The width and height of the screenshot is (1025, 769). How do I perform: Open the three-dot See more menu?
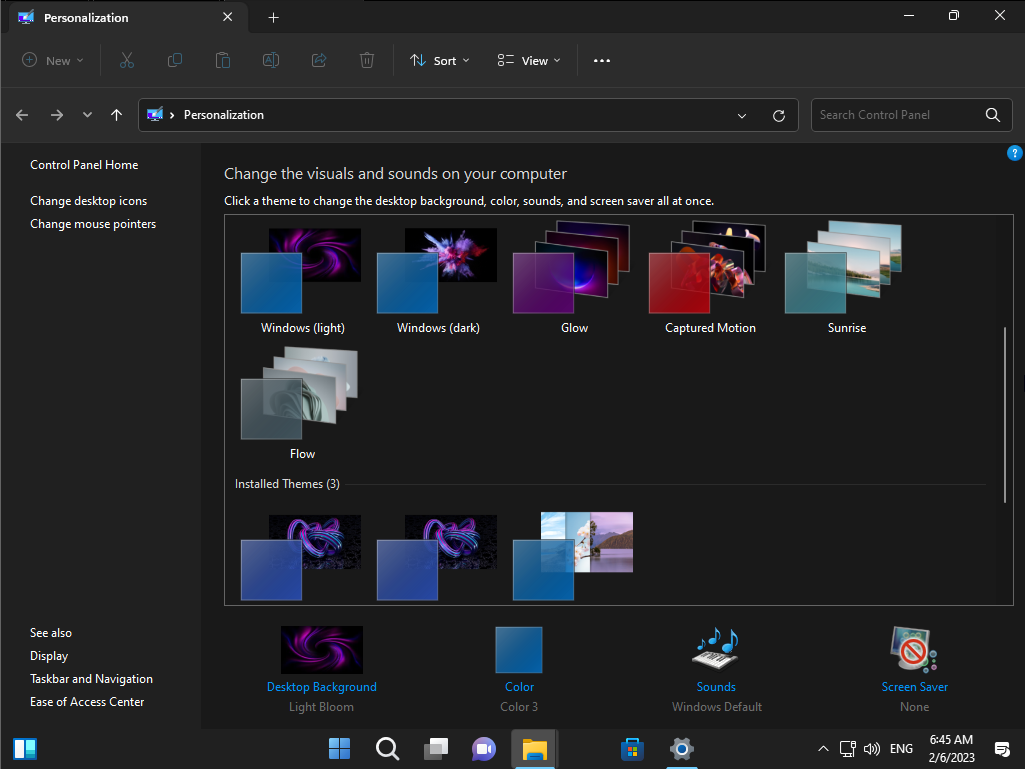coord(601,61)
